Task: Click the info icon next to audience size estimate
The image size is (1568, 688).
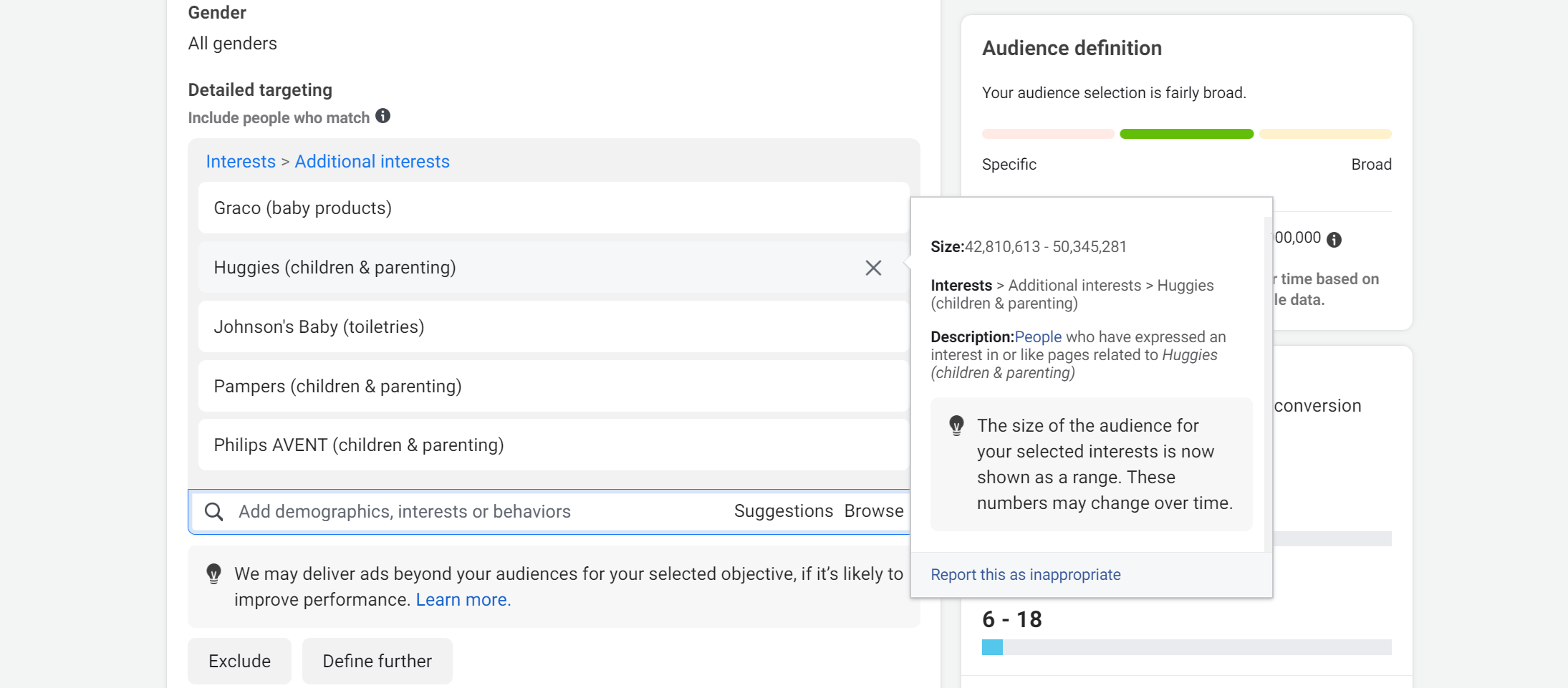Action: pos(1334,240)
